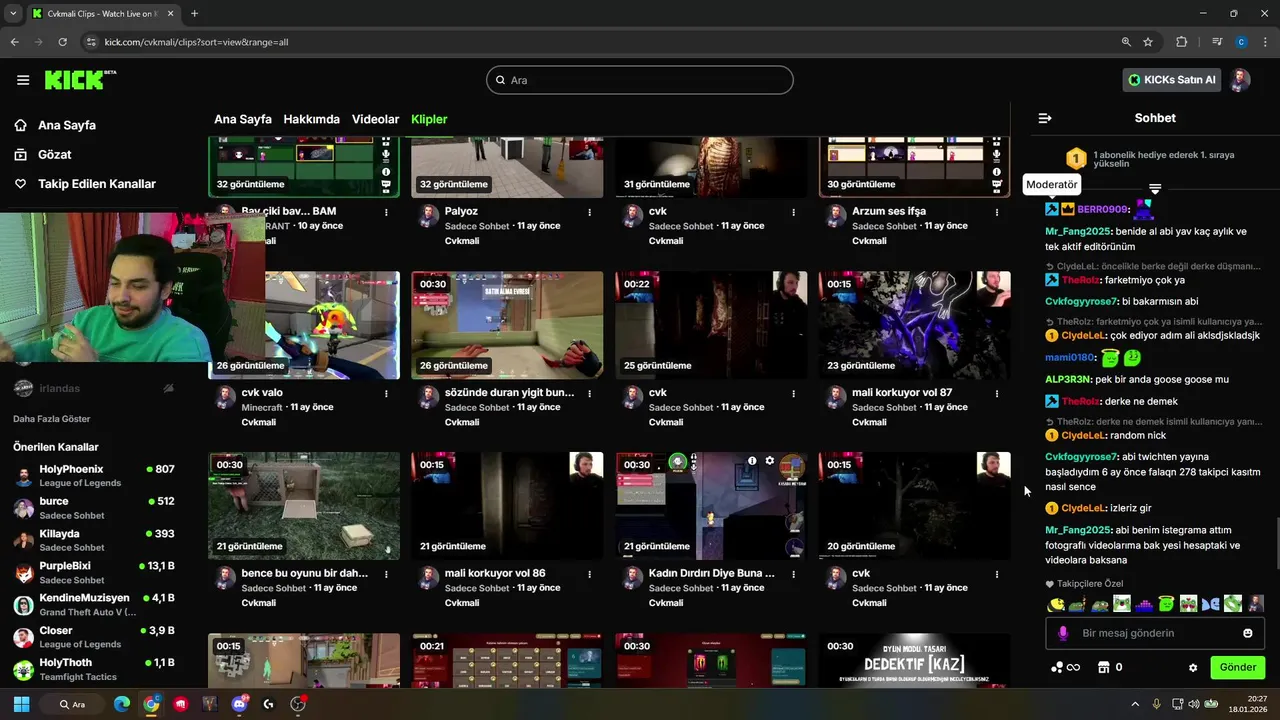Open Killayda recommended channel
1280x720 pixels.
point(95,540)
